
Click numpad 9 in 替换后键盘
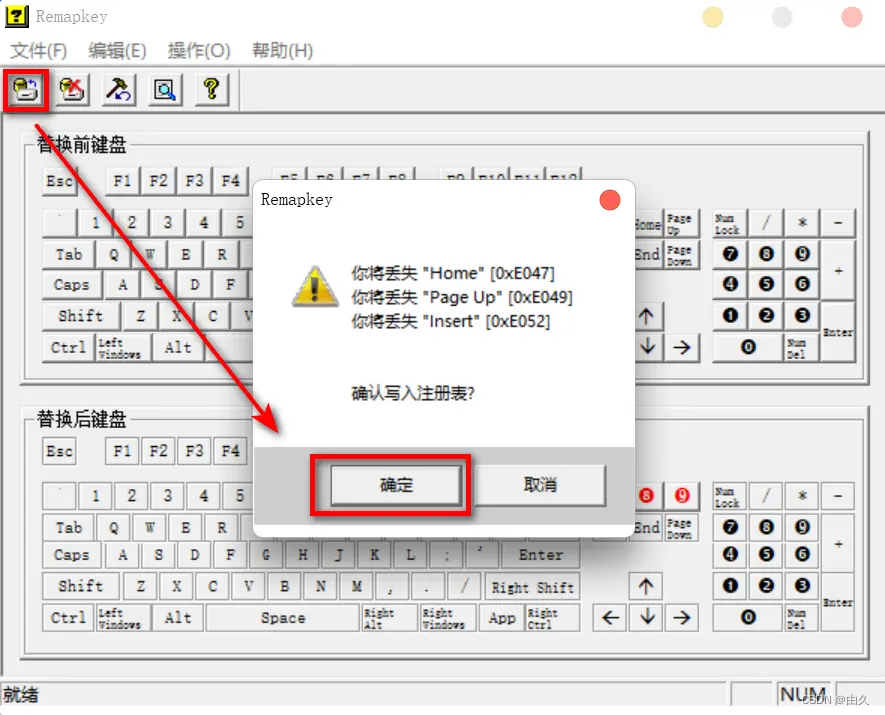[x=801, y=527]
